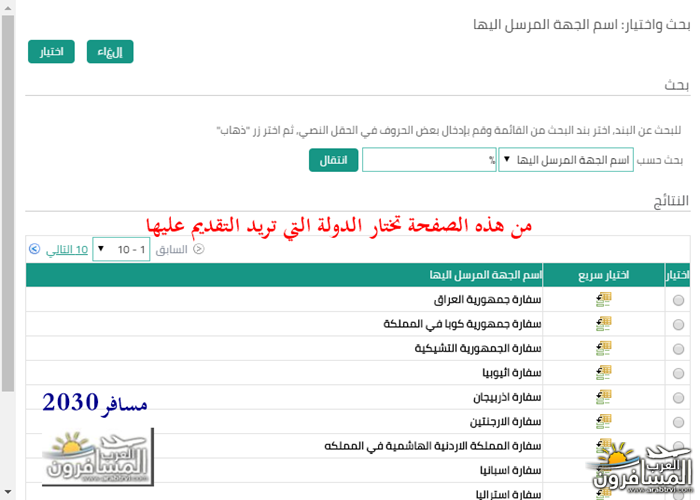Click the اختيار سريع column header
Image resolution: width=700 pixels, height=500 pixels.
(x=604, y=275)
